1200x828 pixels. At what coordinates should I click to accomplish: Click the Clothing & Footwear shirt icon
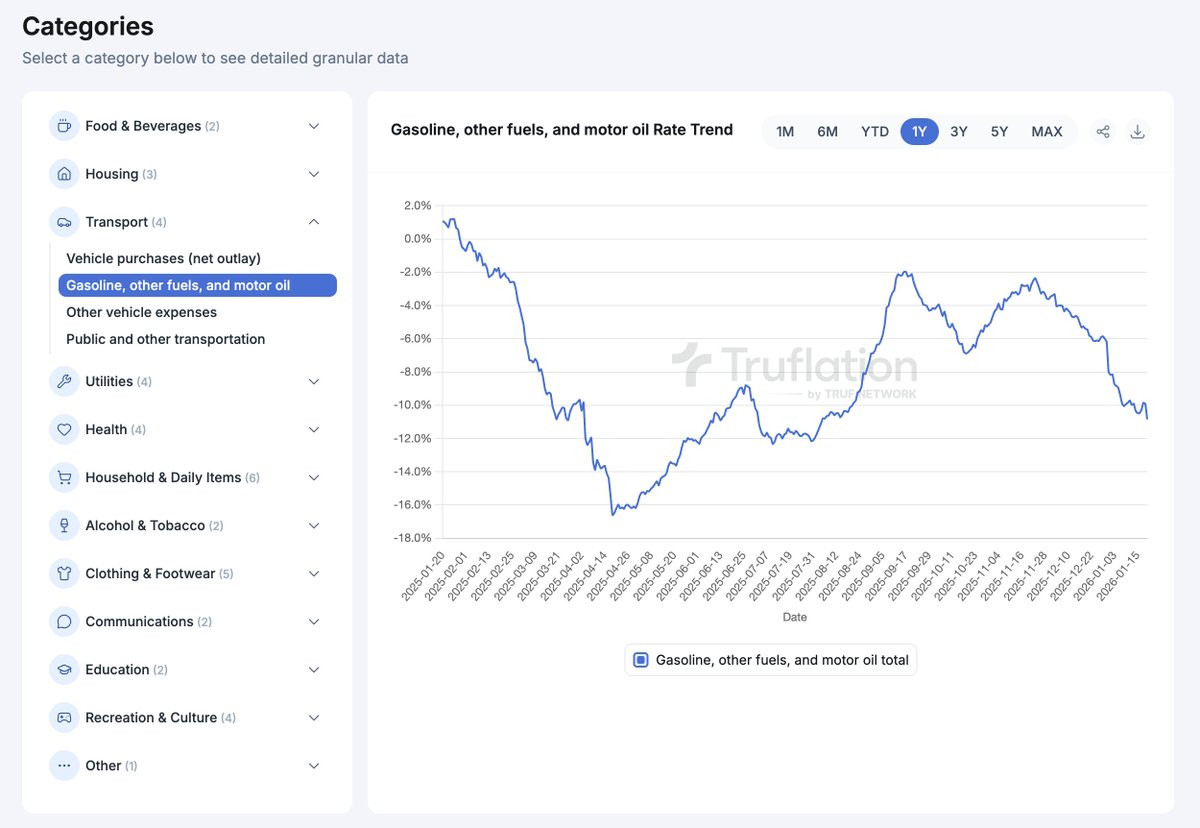(x=64, y=574)
